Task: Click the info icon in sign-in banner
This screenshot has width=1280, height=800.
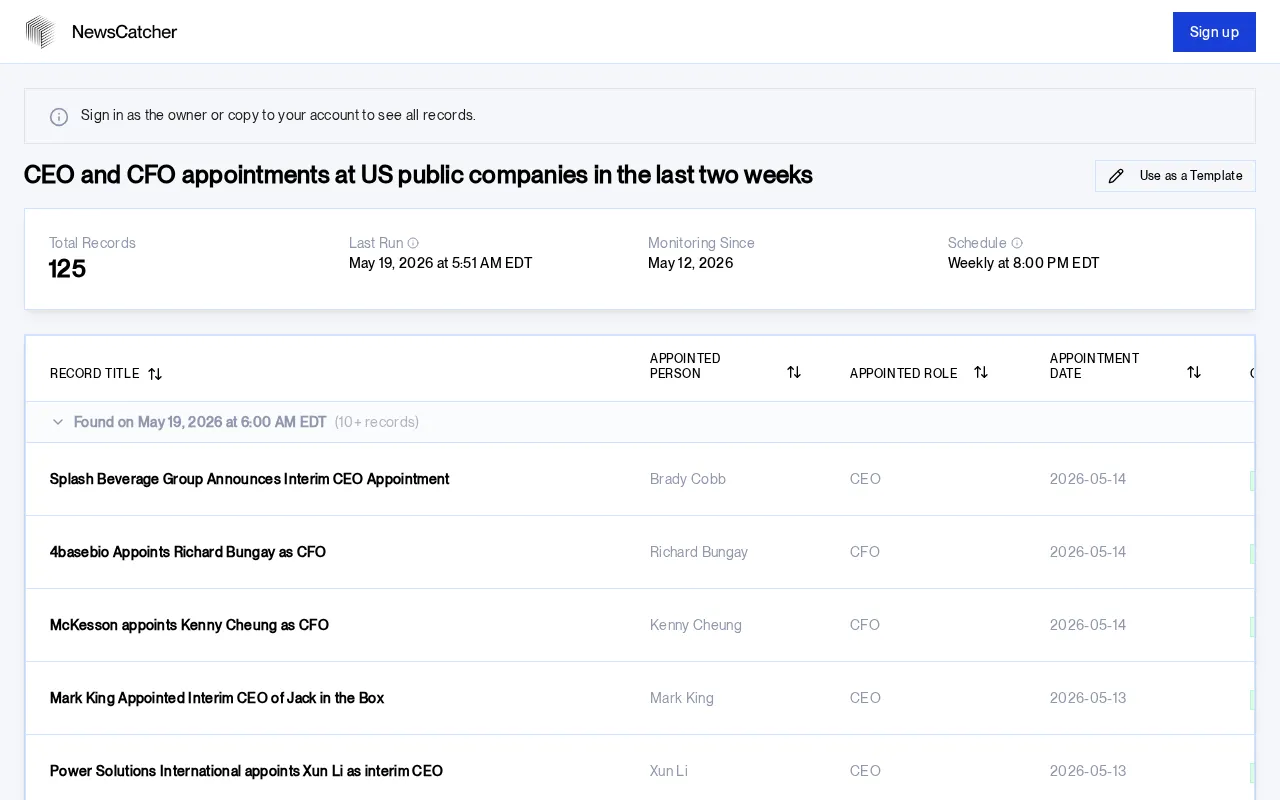Action: point(59,117)
